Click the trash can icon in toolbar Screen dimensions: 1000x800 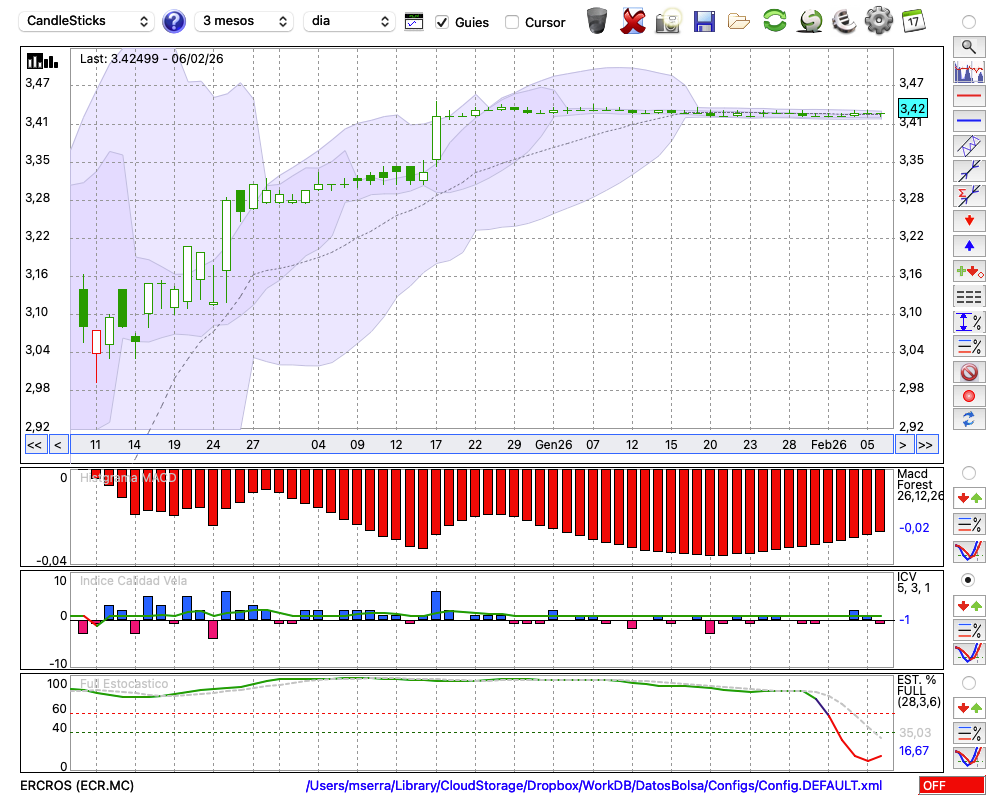click(x=597, y=20)
